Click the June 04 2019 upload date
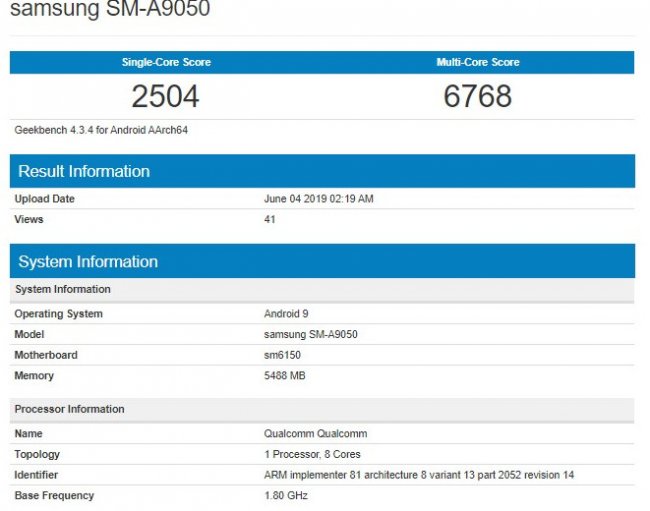The height and width of the screenshot is (511, 650). 318,199
